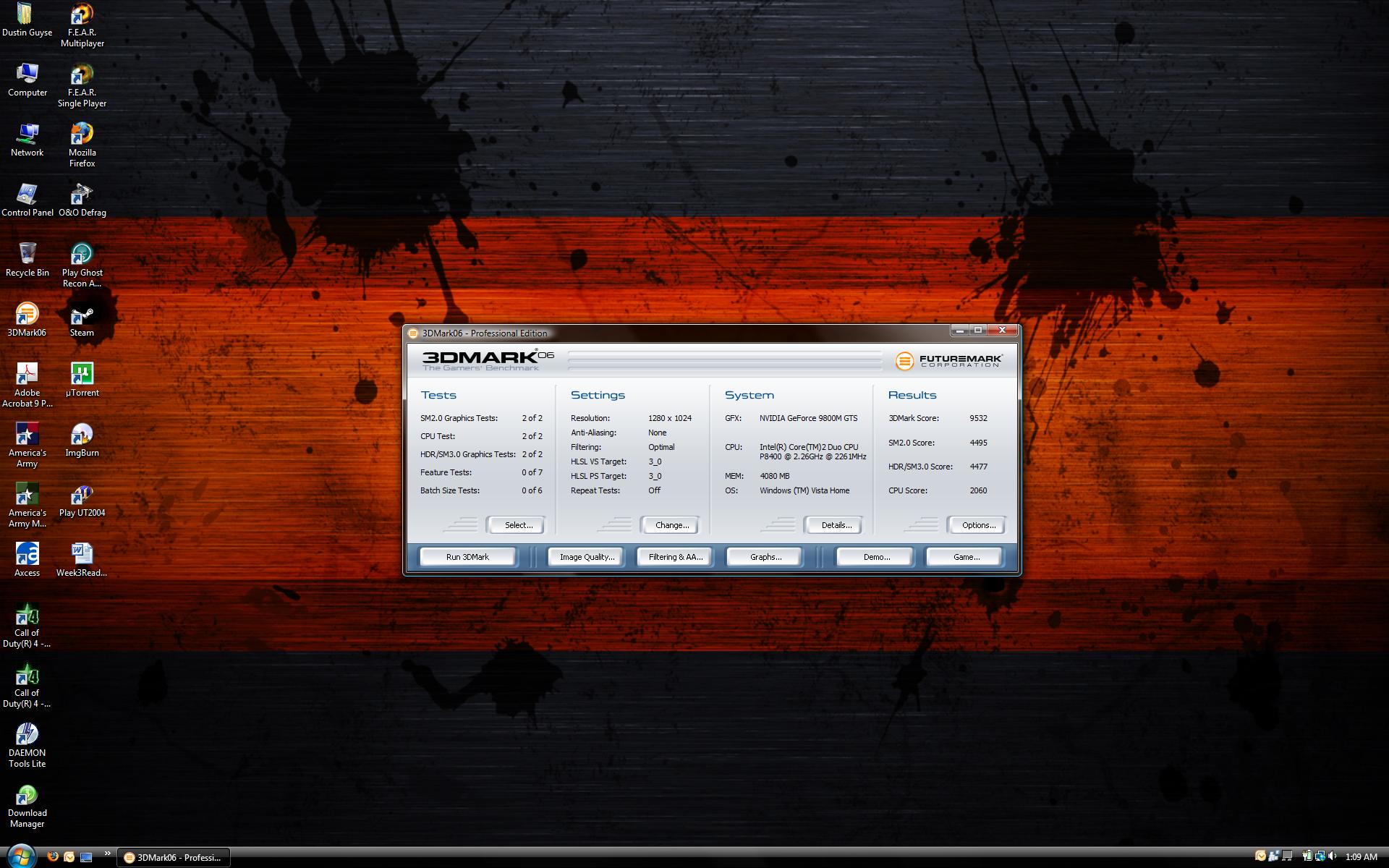The image size is (1389, 868).
Task: Click the Options... button under Results
Action: [x=978, y=525]
